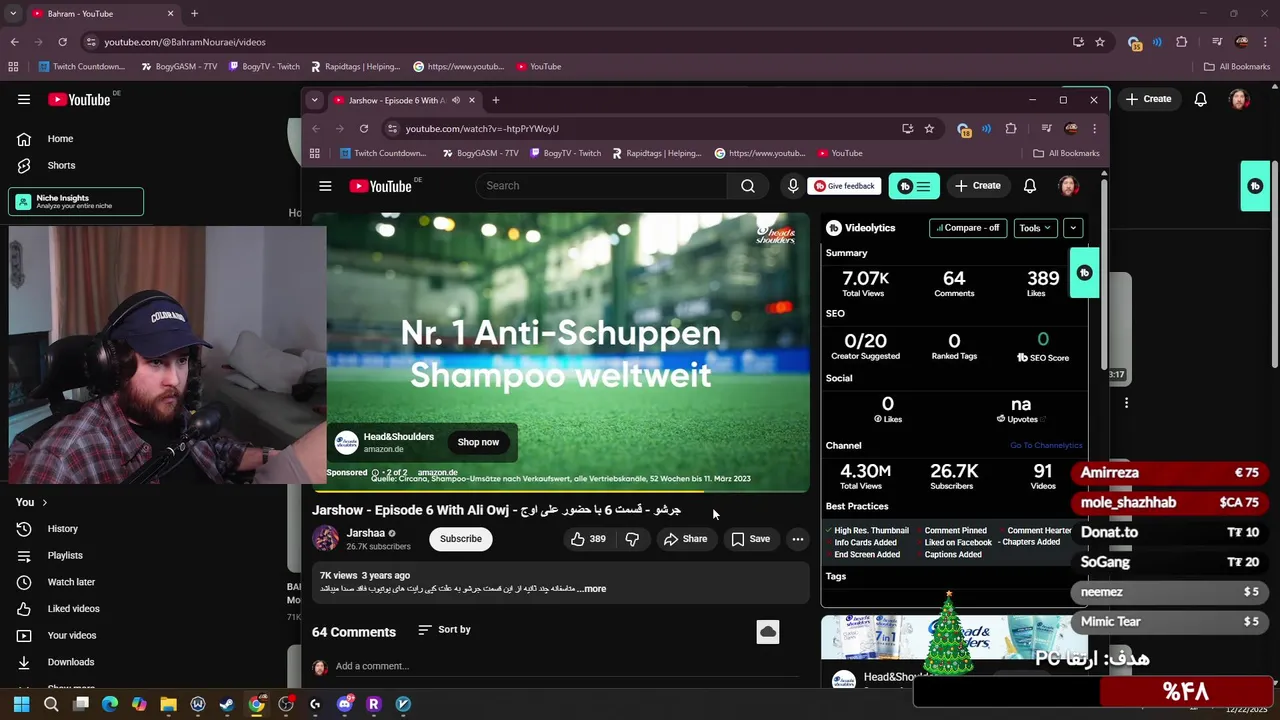
Task: Open OBS Studio from the taskbar
Action: coord(286,704)
